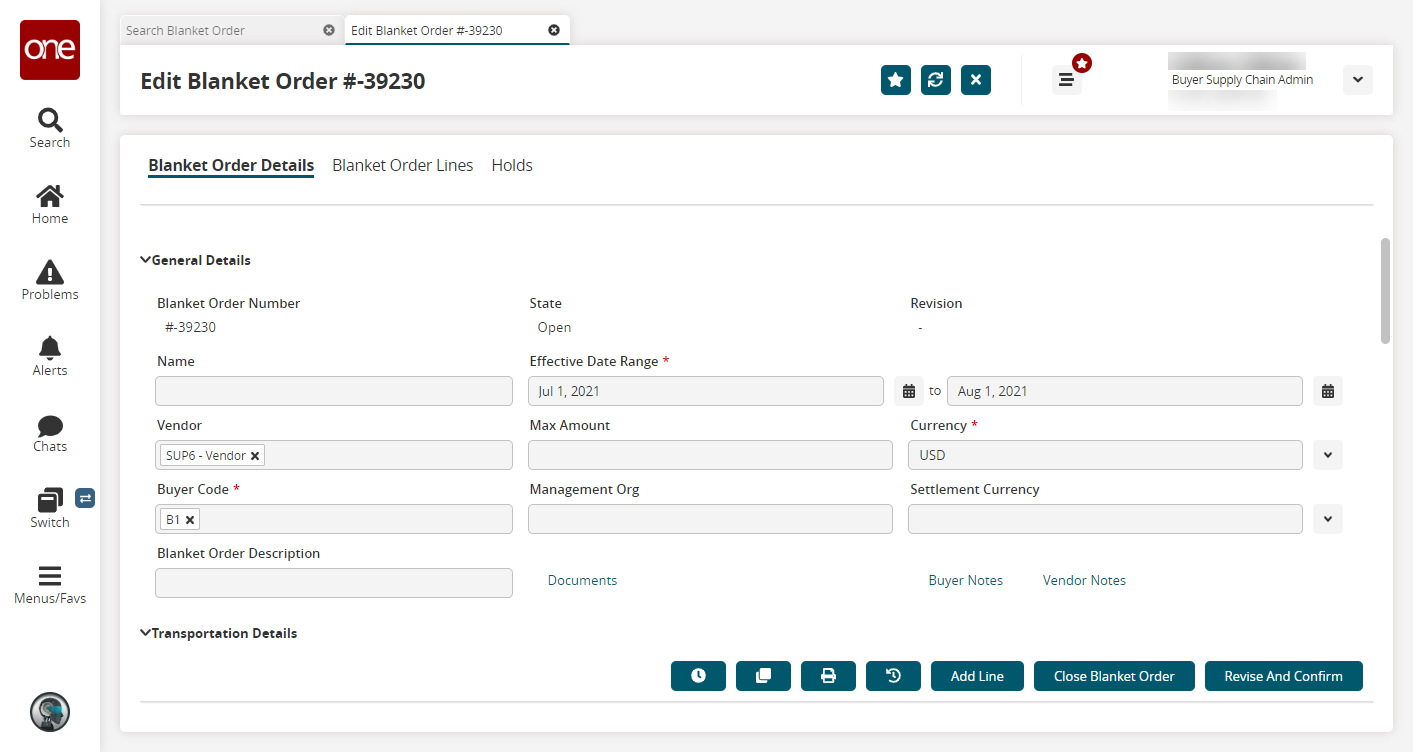Switch to Blanket Order Lines tab
Viewport: 1413px width, 752px height.
click(402, 165)
